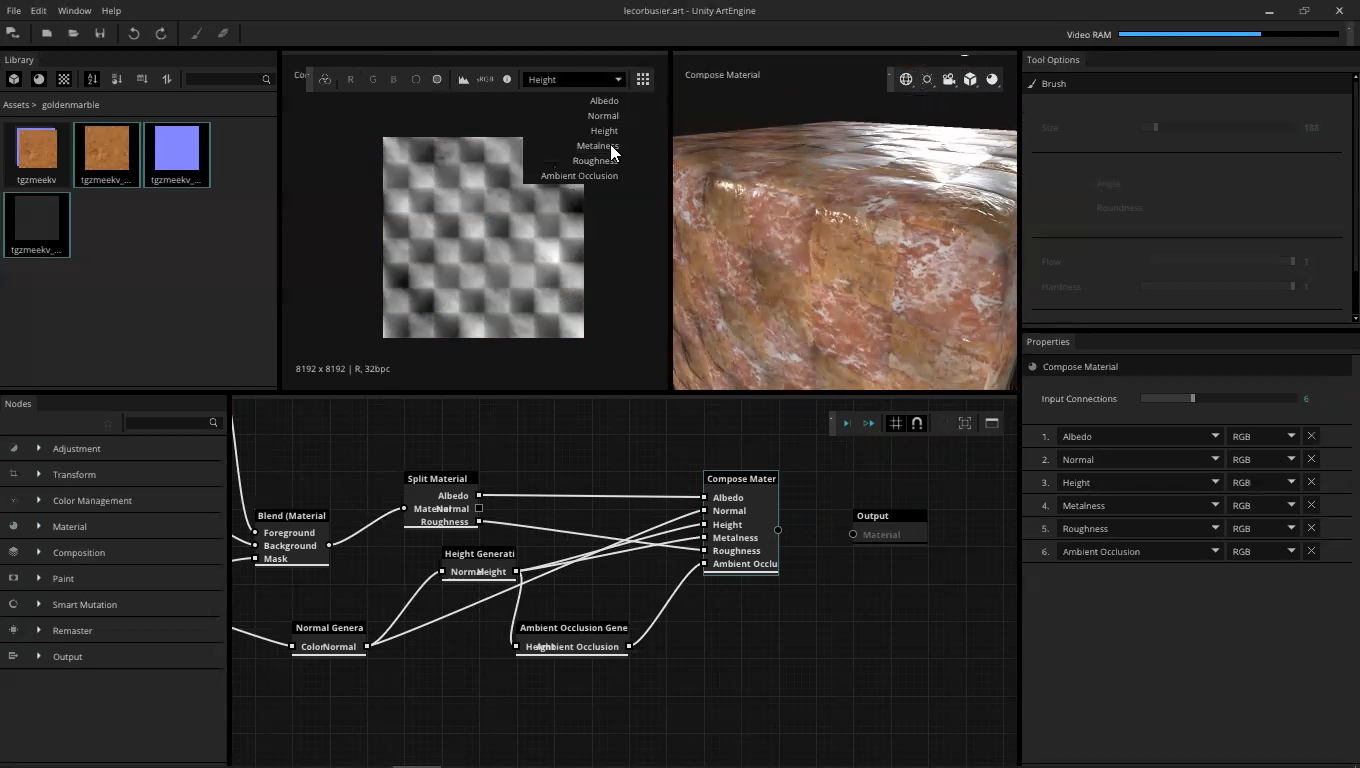Expand the Adjustment node category
This screenshot has width=1360, height=768.
39,448
